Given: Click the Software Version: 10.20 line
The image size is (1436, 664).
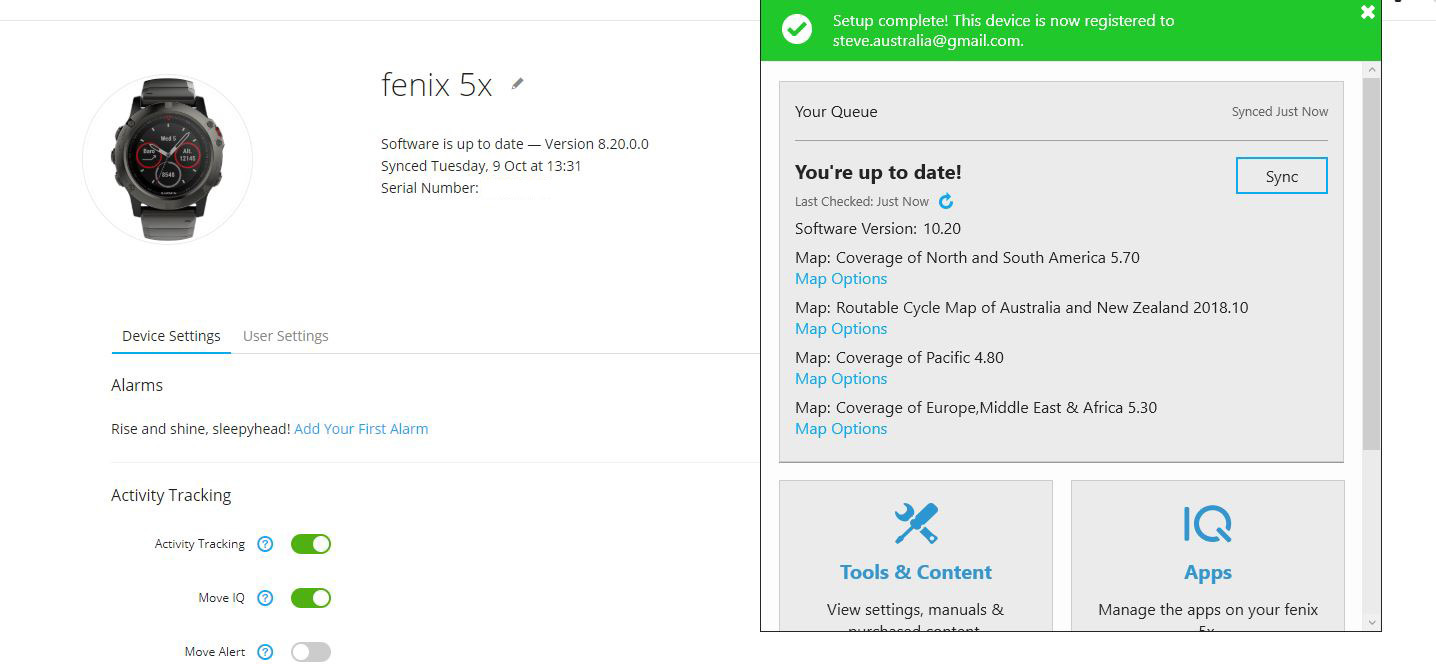Looking at the screenshot, I should (x=878, y=229).
